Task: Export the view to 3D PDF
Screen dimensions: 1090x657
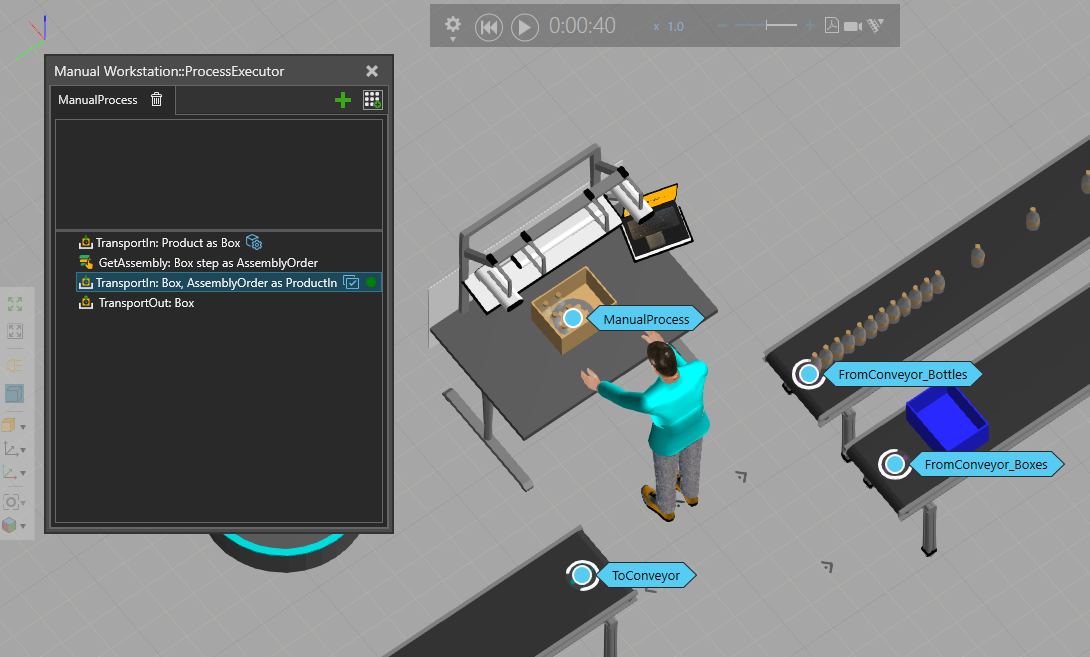Action: (x=831, y=26)
